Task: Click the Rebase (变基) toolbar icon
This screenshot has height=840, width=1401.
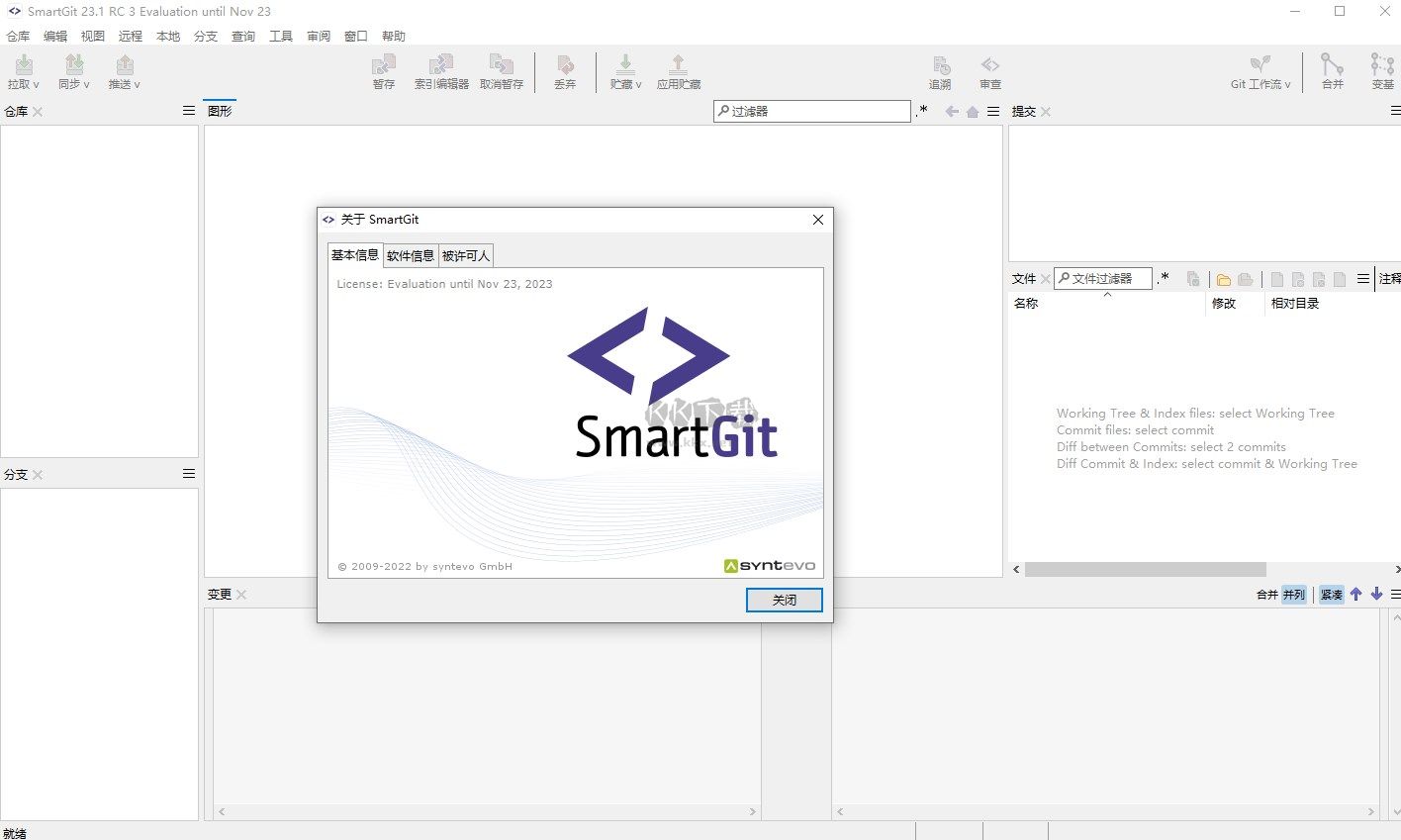Action: (1381, 69)
